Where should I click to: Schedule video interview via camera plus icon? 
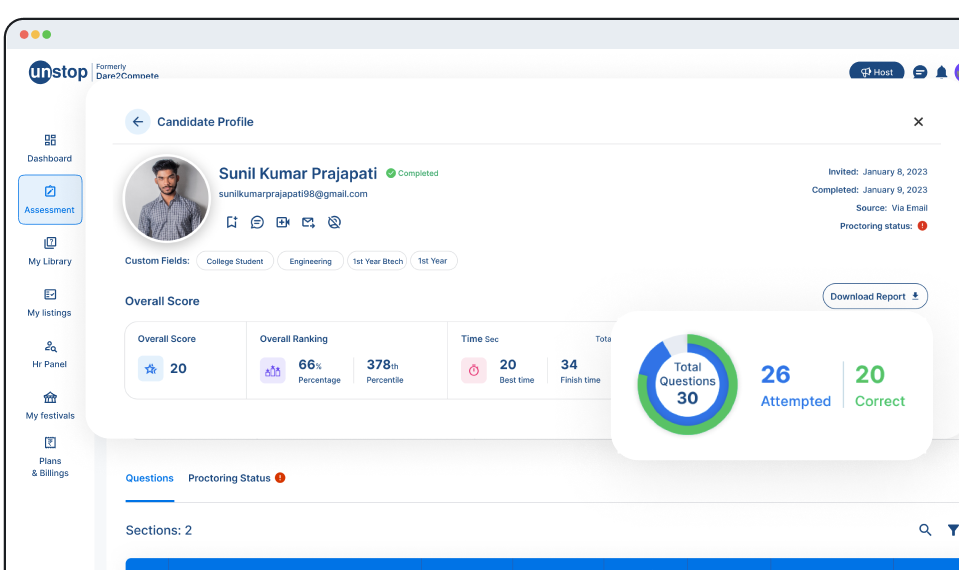point(283,222)
